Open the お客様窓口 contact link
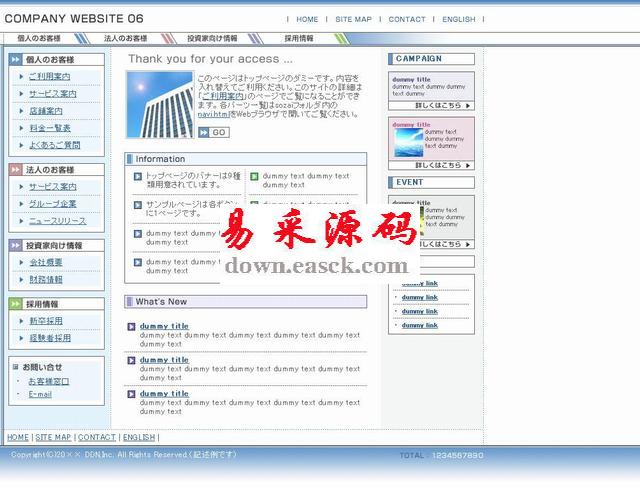This screenshot has height=488, width=640. click(x=49, y=381)
